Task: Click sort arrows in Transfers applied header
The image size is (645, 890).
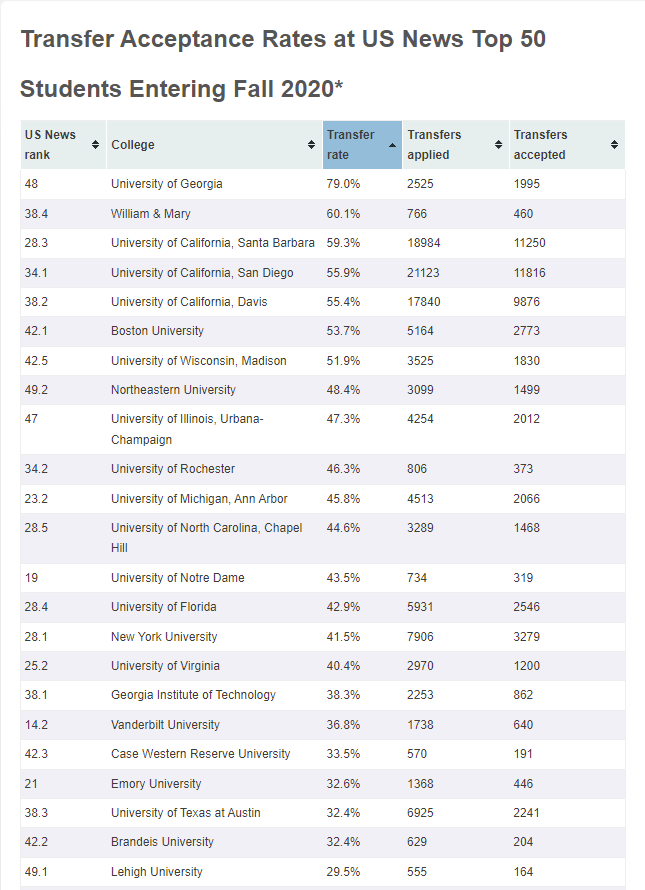Action: (x=498, y=145)
